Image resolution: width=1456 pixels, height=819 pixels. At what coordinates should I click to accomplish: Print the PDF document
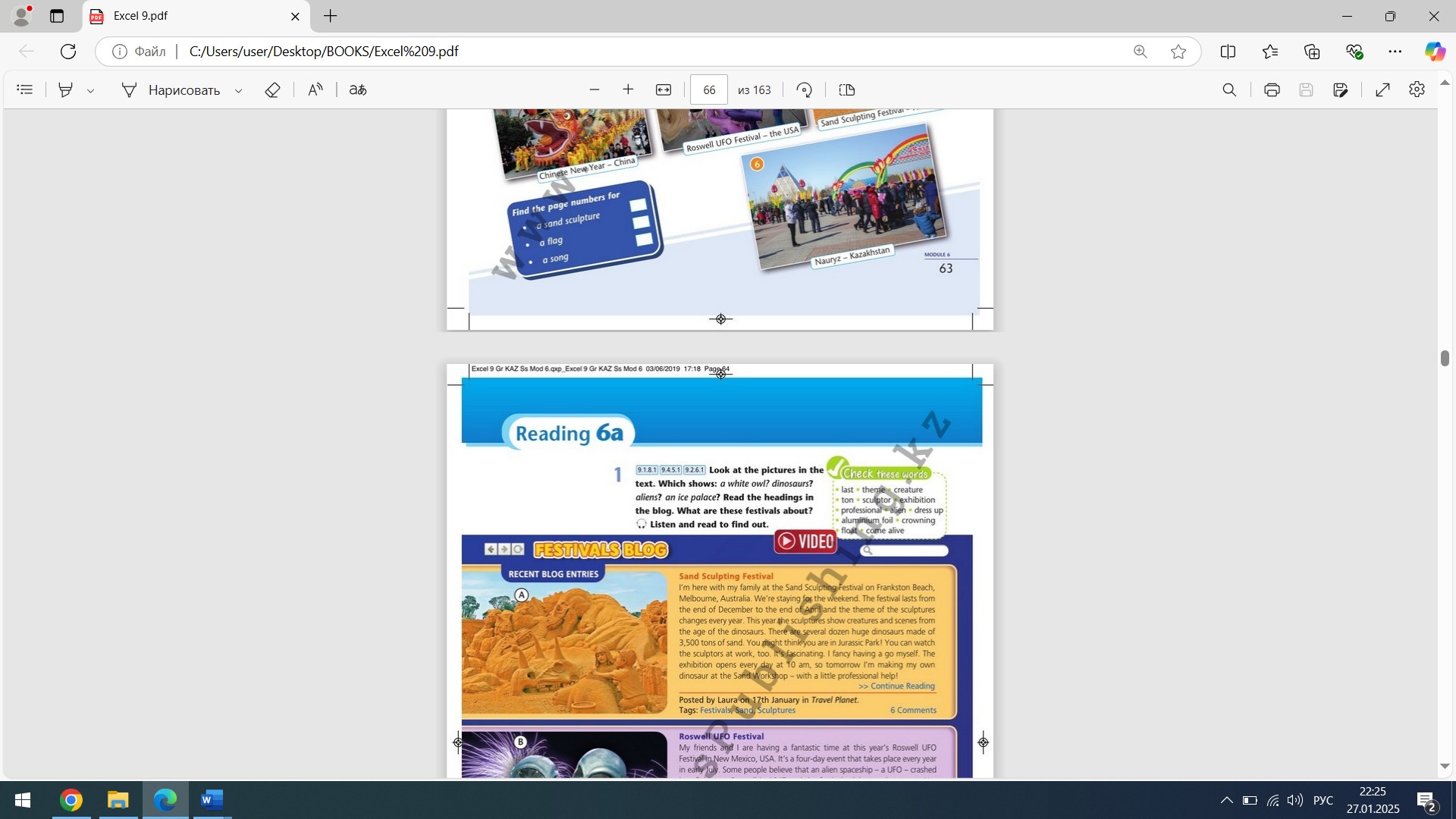1272,89
